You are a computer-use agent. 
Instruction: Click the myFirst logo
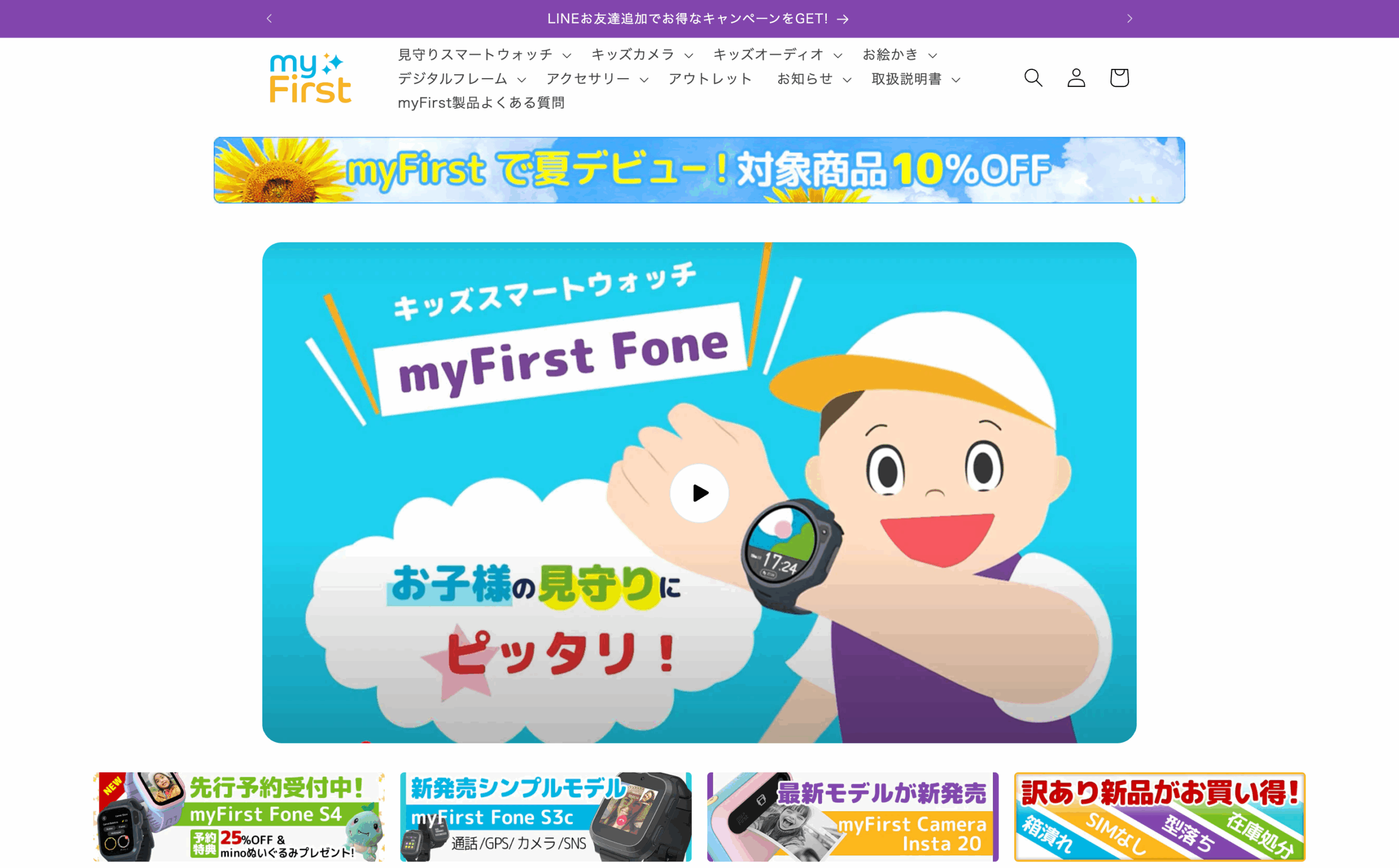tap(311, 78)
